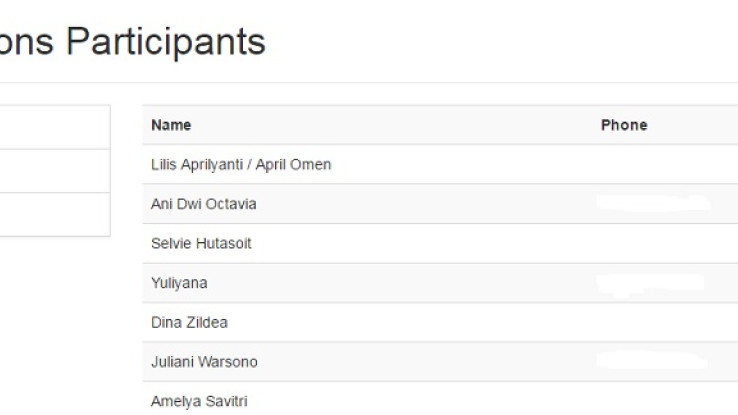738x415 pixels.
Task: Click the Name column header
Action: 171,125
